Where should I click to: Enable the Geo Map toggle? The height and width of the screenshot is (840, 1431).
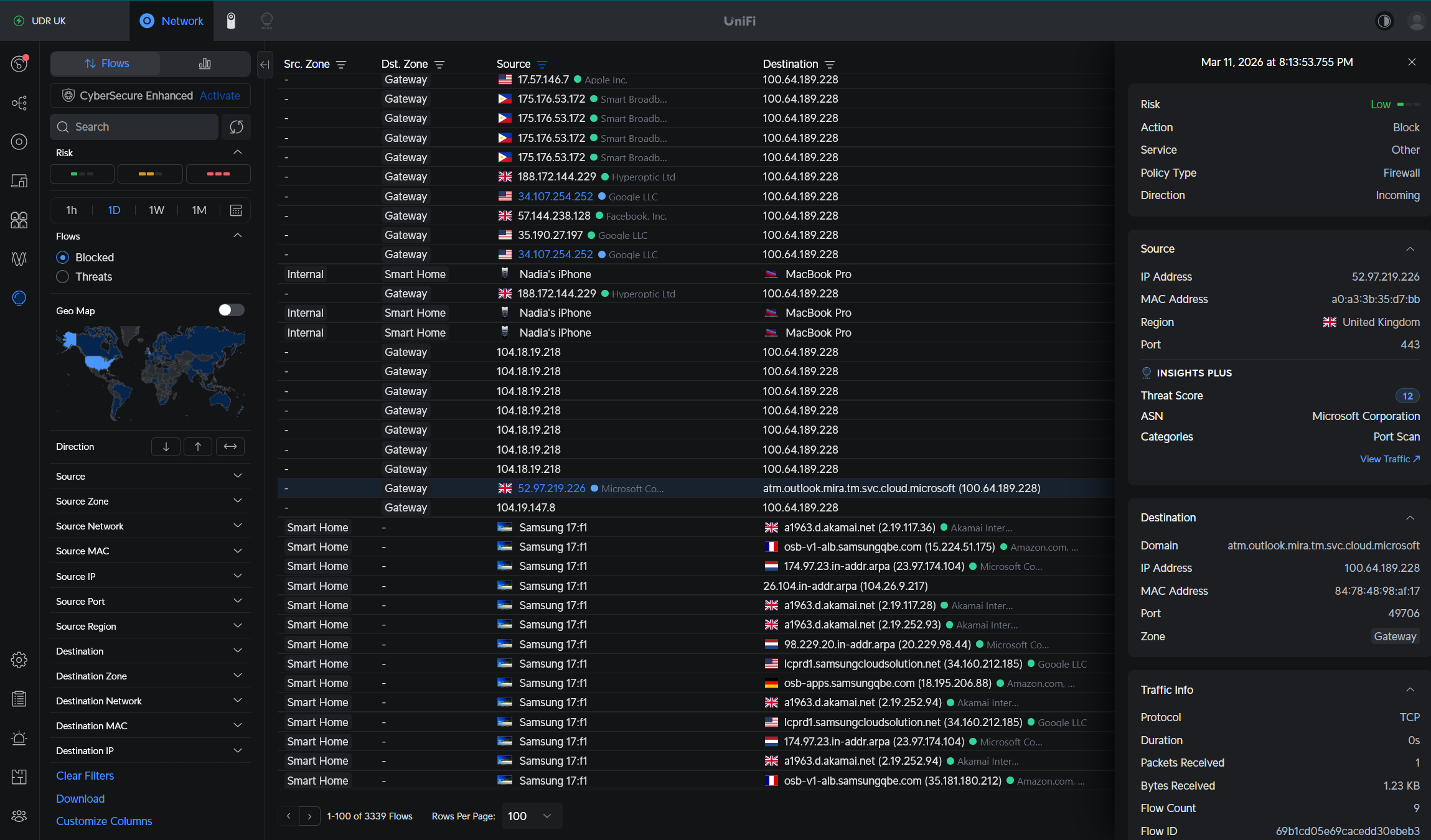pyautogui.click(x=231, y=310)
